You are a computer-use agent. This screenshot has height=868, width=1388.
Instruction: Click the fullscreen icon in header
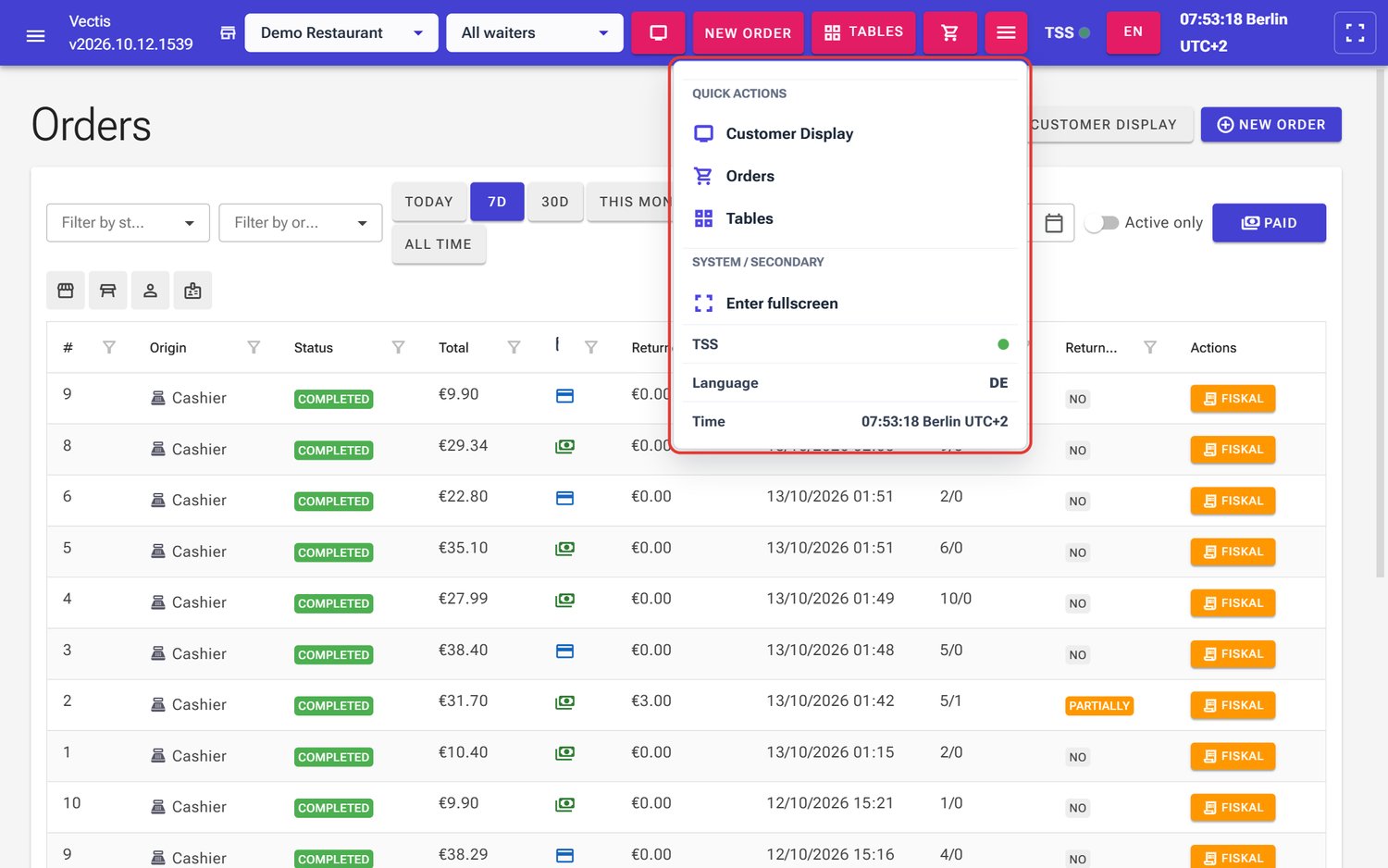[1355, 33]
